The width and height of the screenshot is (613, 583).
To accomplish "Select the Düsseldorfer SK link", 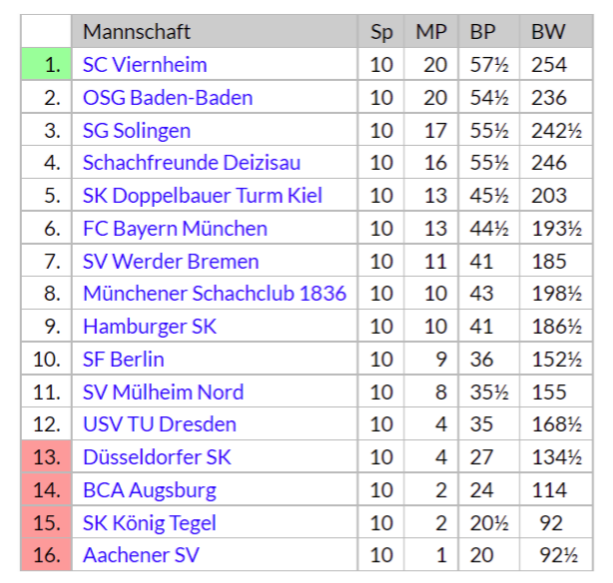I will tap(157, 457).
